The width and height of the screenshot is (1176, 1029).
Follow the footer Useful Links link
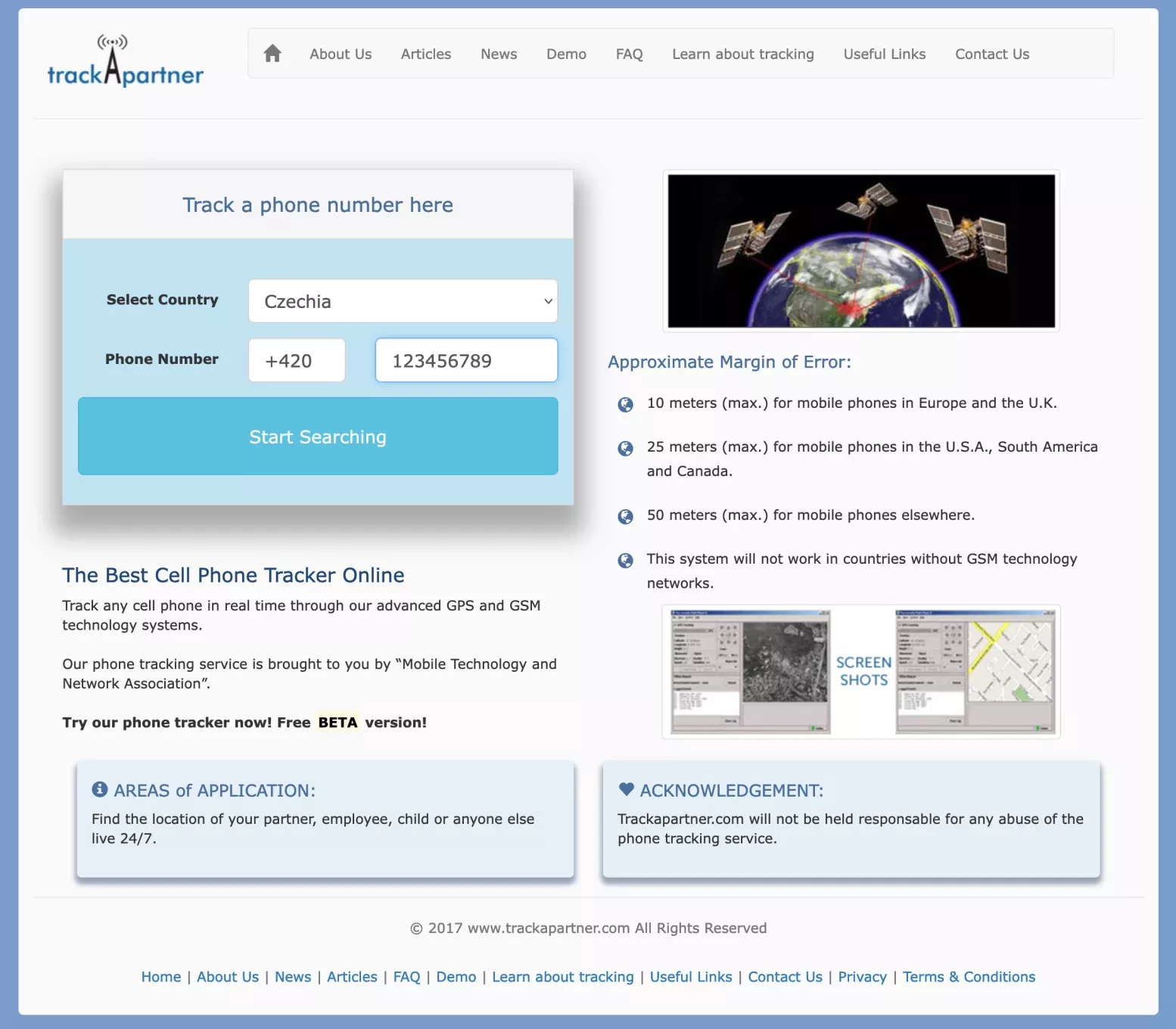click(x=691, y=977)
